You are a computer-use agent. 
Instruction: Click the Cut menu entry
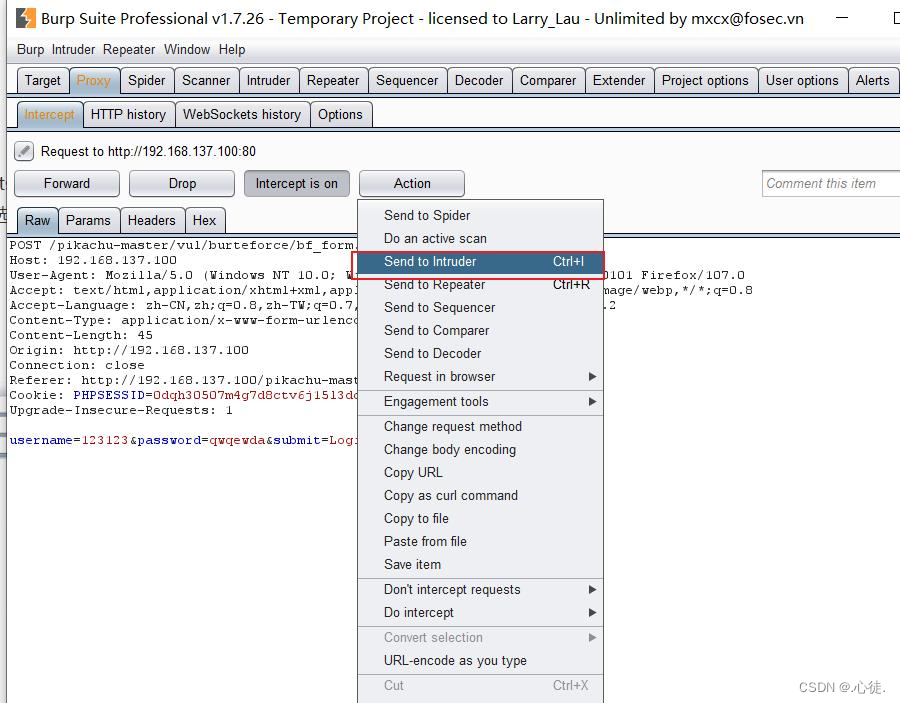(480, 686)
